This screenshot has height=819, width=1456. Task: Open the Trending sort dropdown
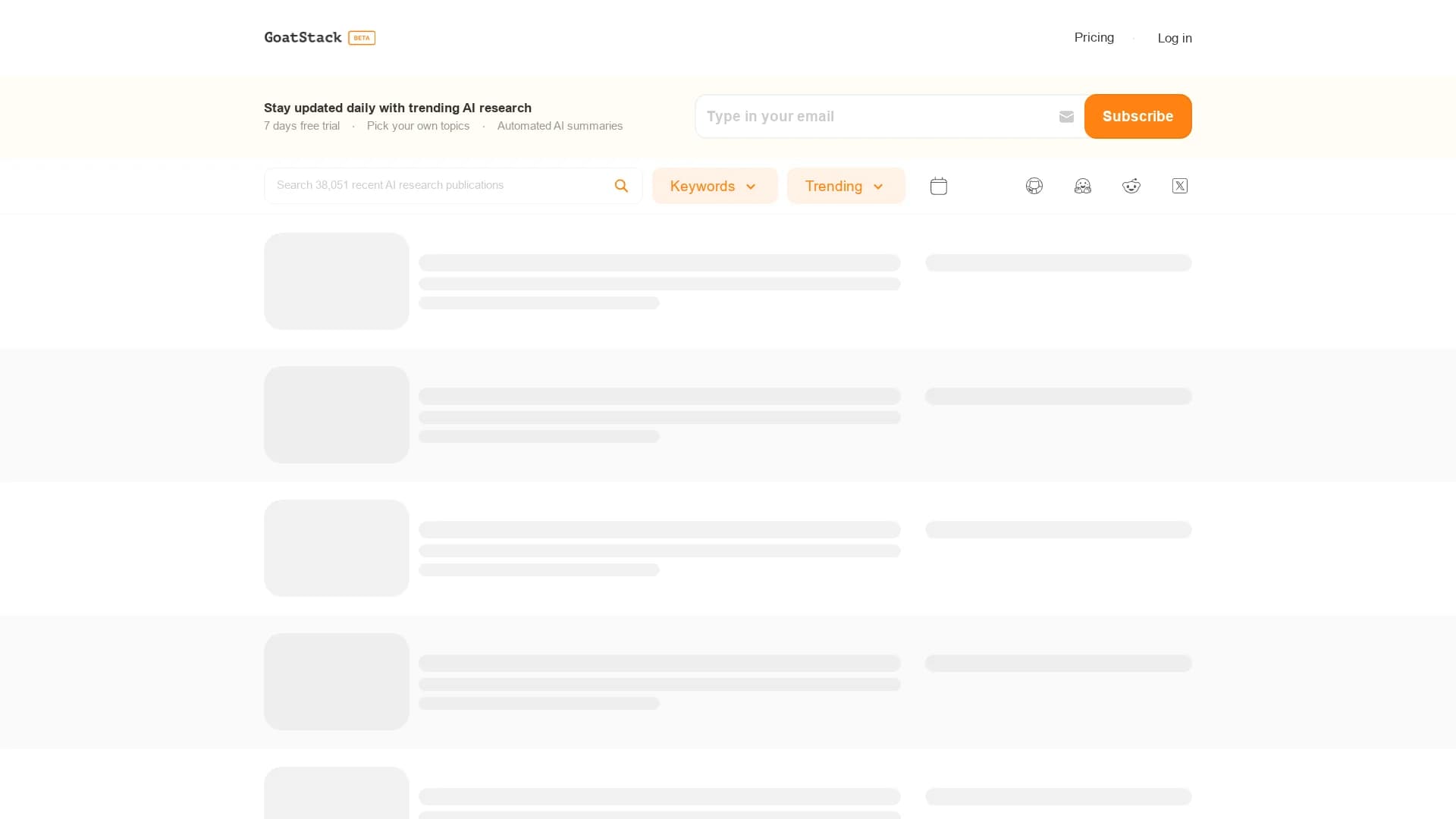pos(846,186)
